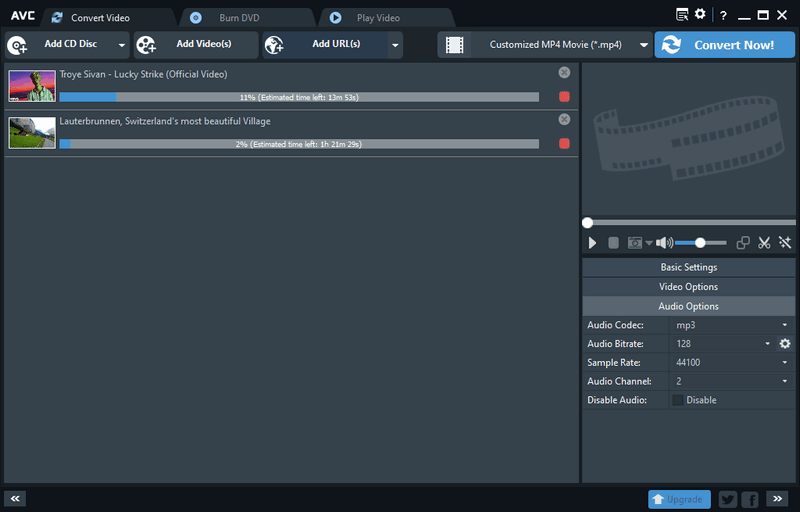Screen dimensions: 800x512
Task: Take a snapshot with the camera icon
Action: click(x=635, y=243)
